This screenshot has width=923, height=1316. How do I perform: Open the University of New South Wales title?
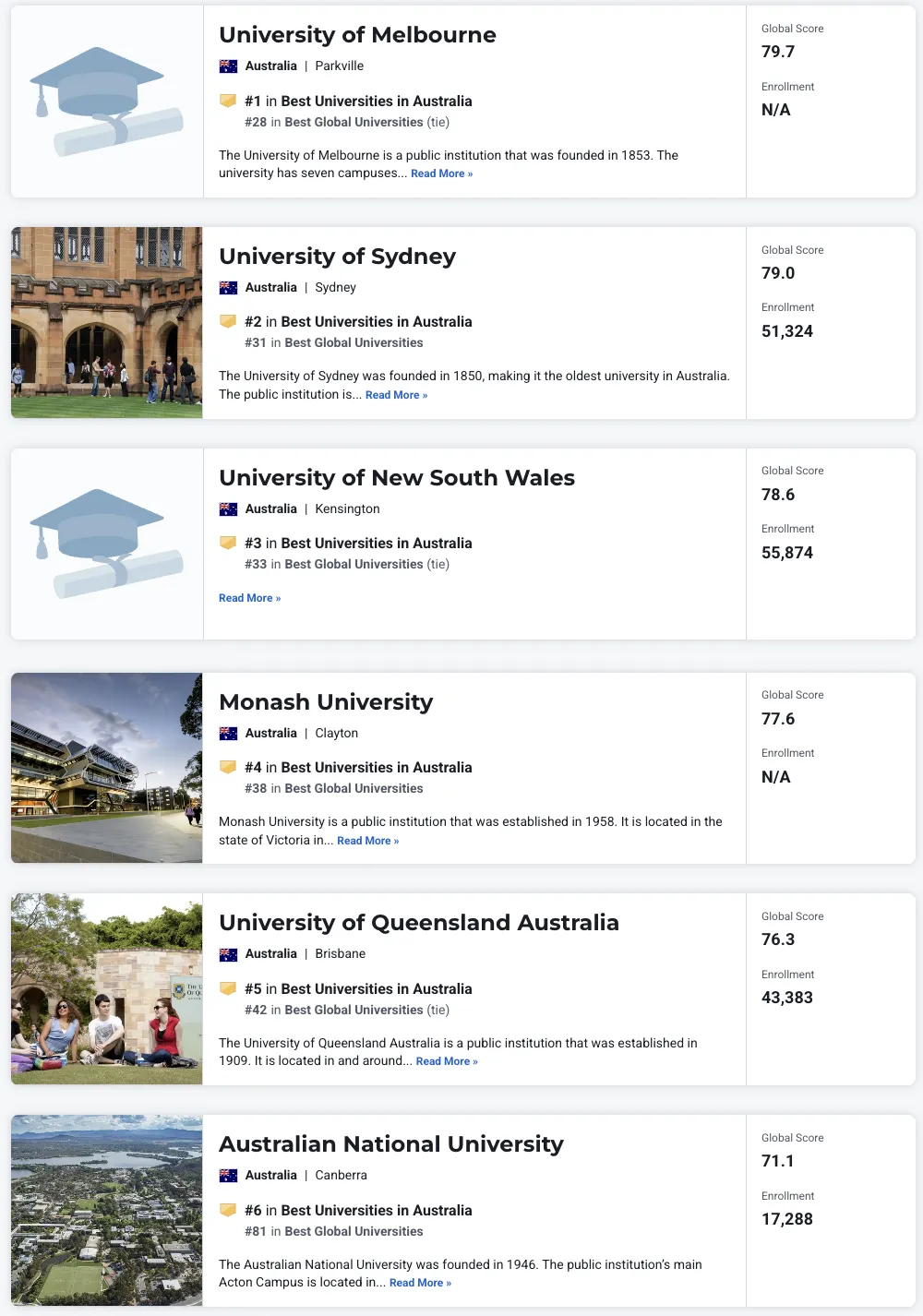(397, 478)
